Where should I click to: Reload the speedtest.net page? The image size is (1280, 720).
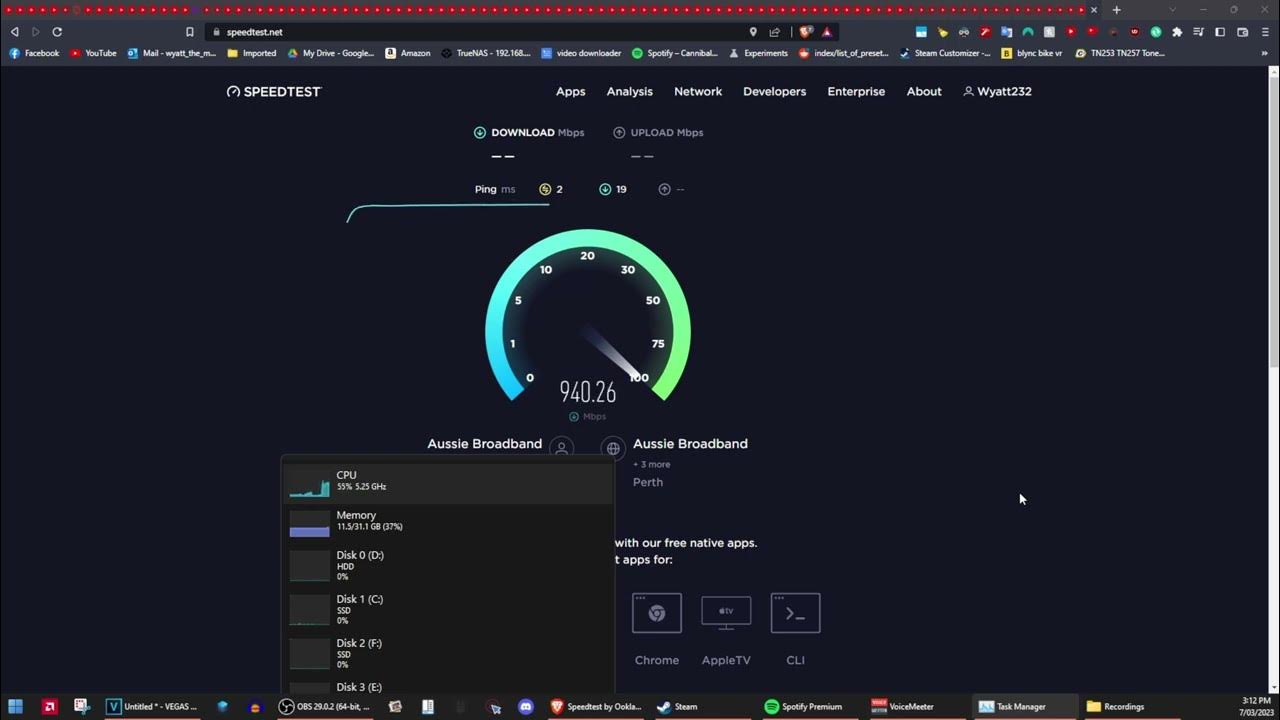[x=57, y=32]
